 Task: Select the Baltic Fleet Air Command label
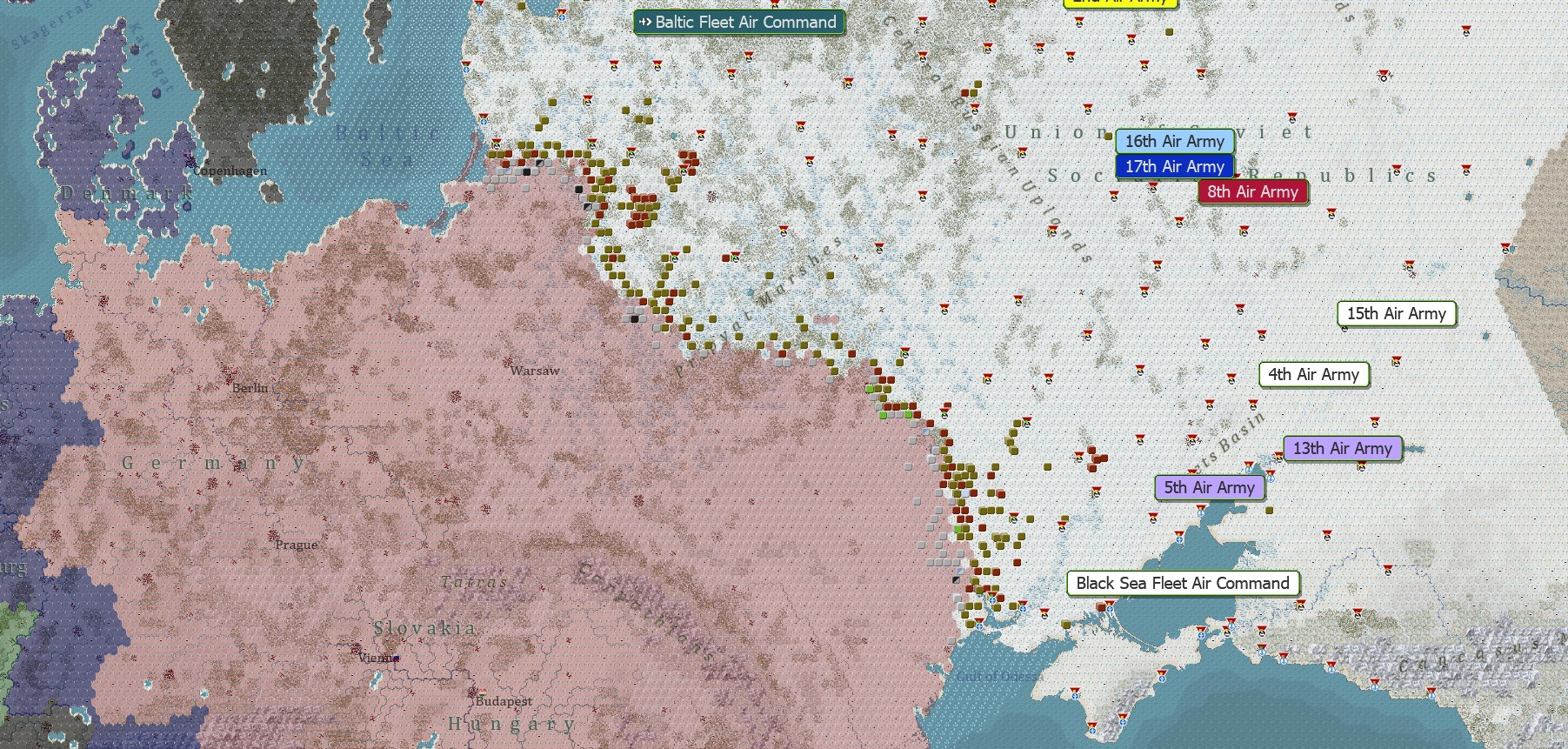[739, 22]
